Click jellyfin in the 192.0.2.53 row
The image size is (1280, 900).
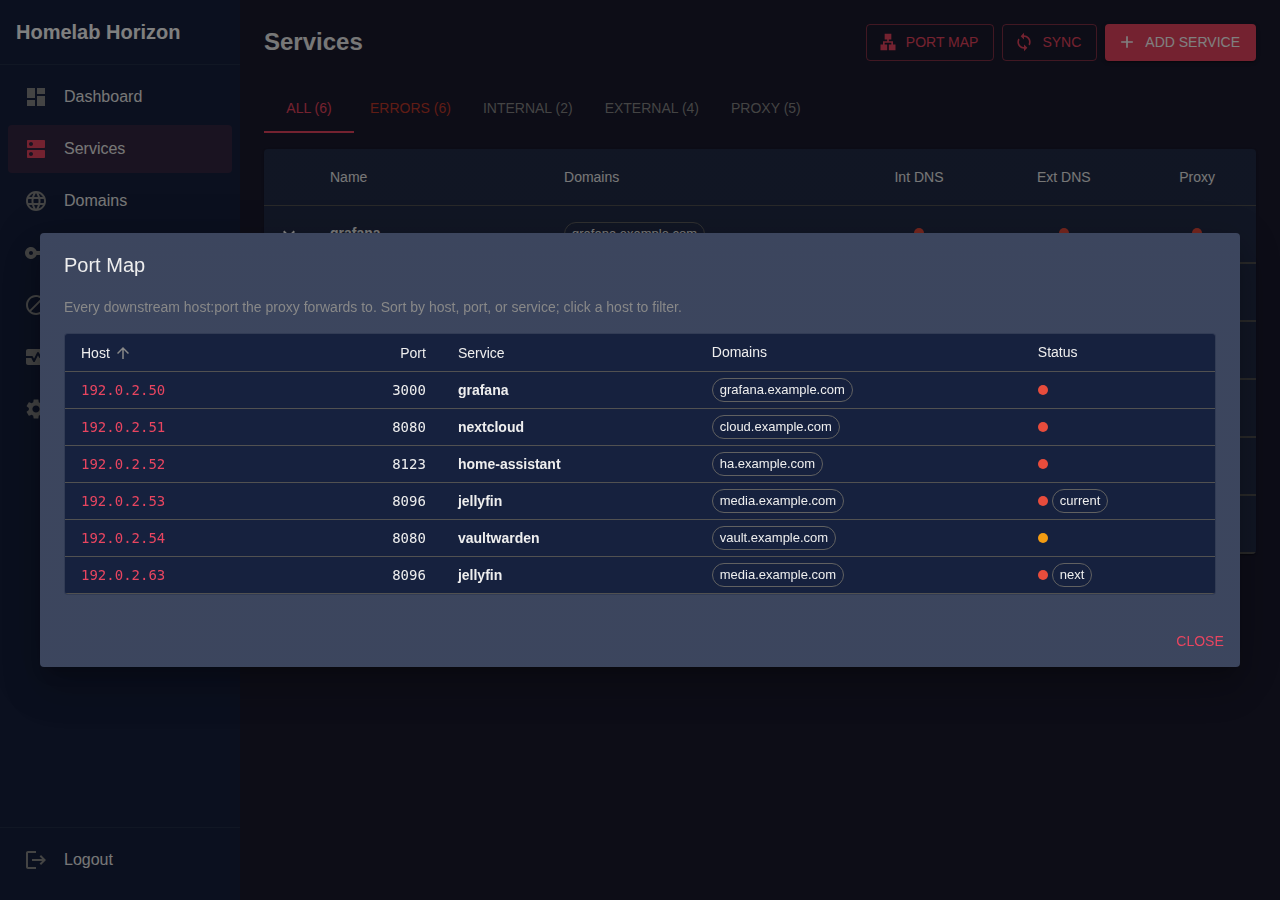tap(480, 501)
